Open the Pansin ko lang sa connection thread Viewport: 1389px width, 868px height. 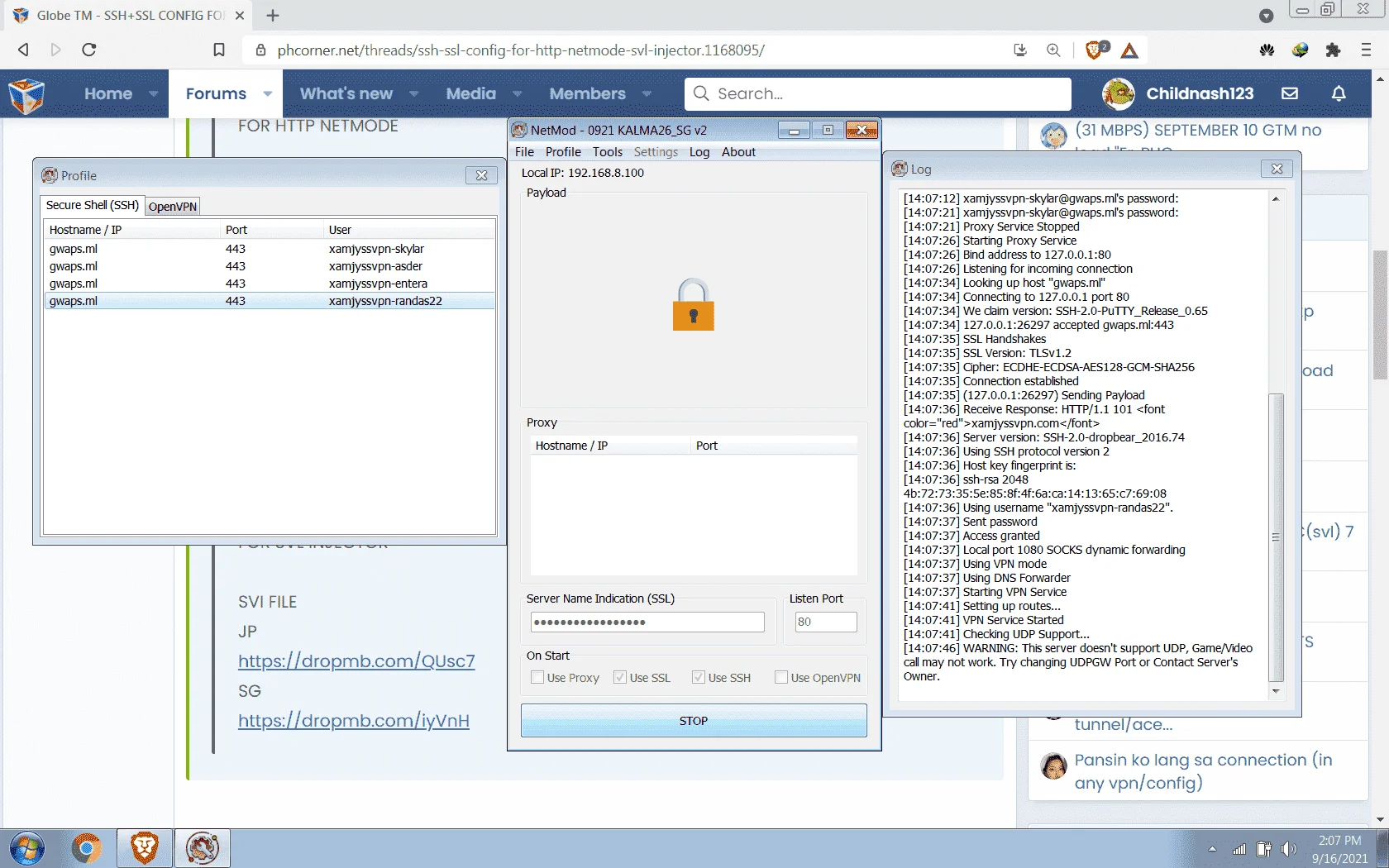1204,771
